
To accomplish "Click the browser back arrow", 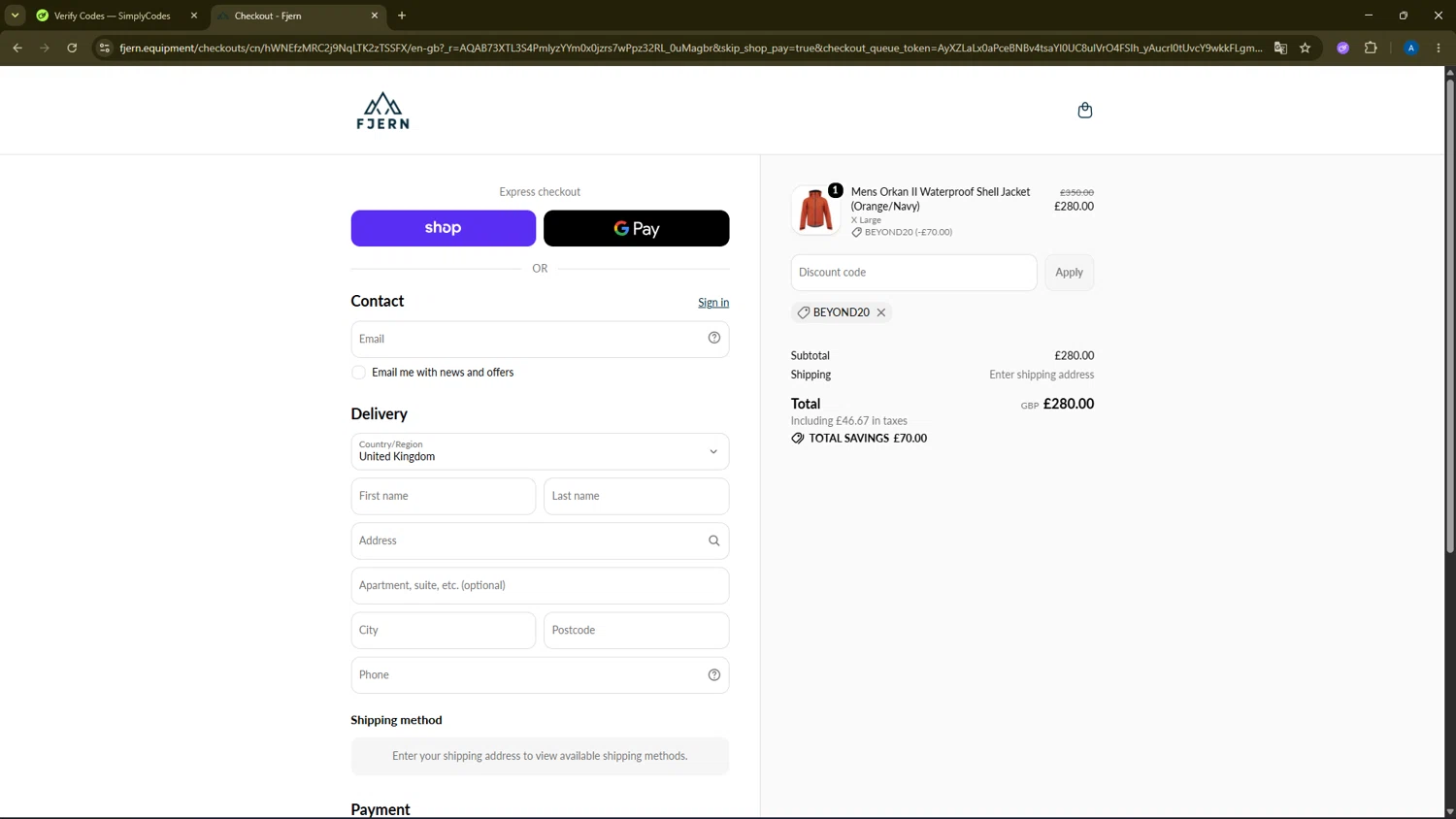I will tap(17, 48).
